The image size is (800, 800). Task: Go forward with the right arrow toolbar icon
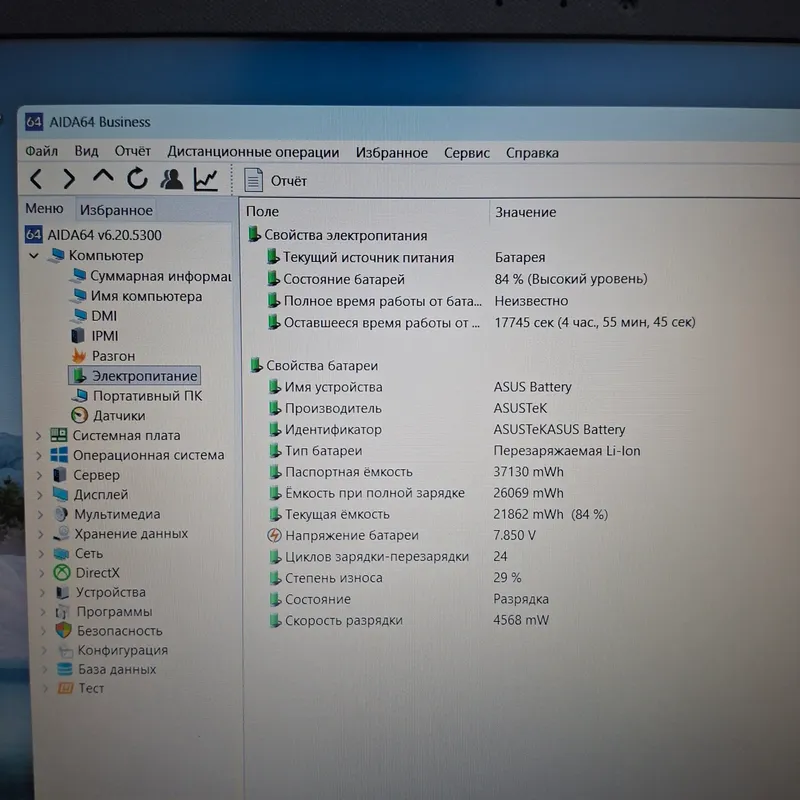pos(69,179)
